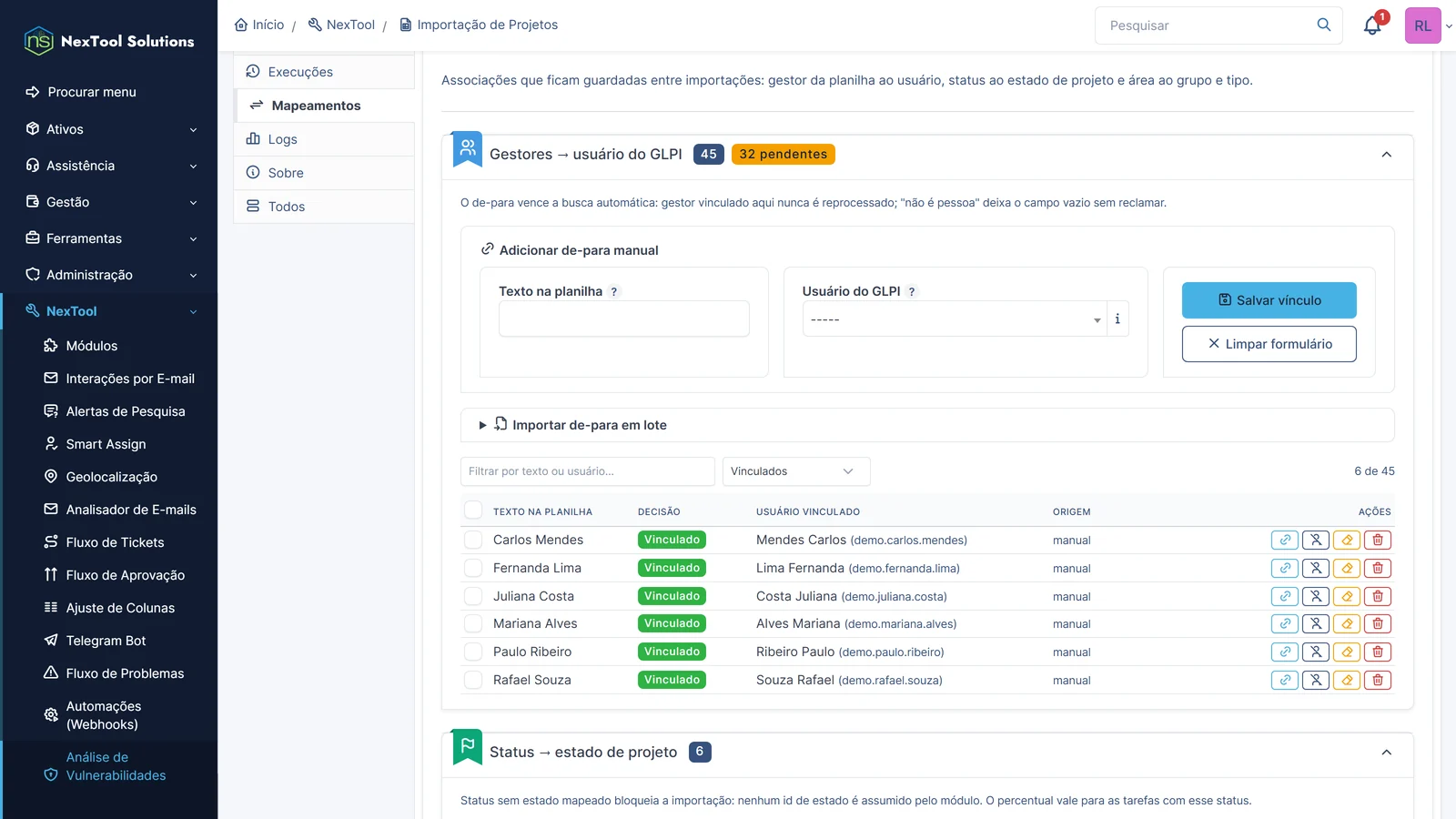Click the Filtrar por texto ou usuário field
This screenshot has height=819, width=1456.
point(588,471)
